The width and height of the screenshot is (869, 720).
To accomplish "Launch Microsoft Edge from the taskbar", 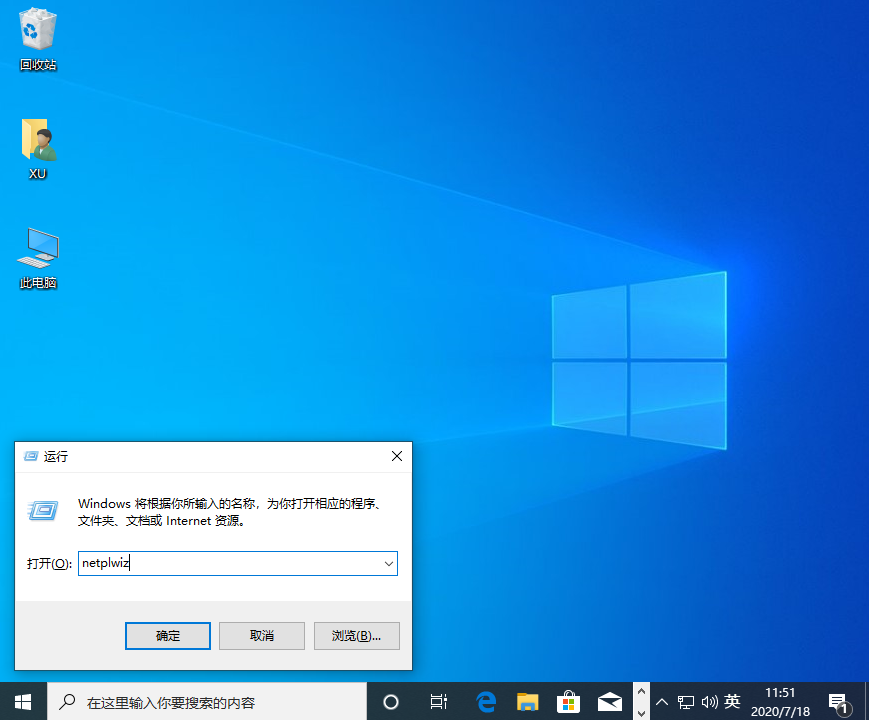I will coord(487,701).
